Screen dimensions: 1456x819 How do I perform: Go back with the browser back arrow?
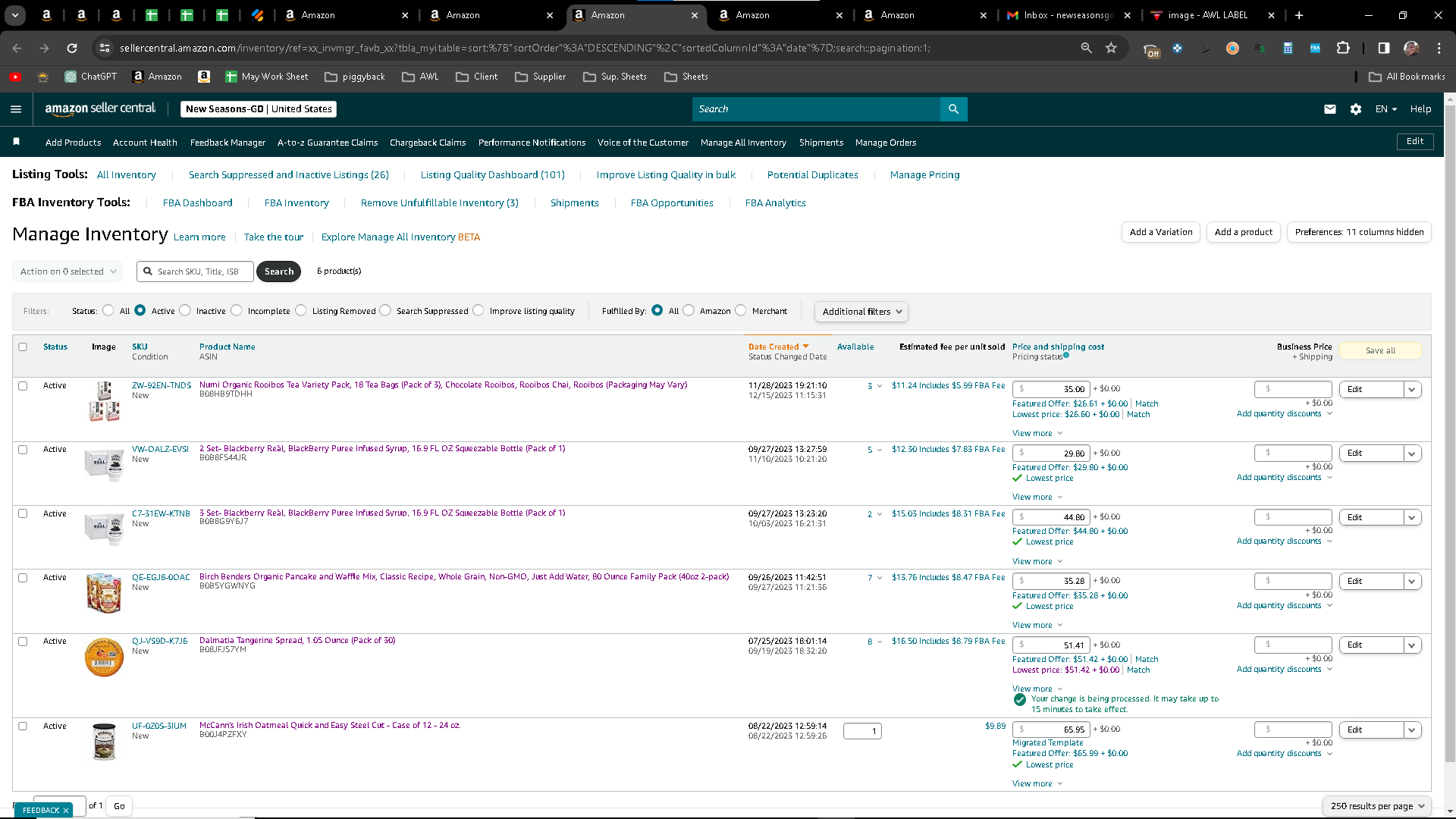point(17,48)
